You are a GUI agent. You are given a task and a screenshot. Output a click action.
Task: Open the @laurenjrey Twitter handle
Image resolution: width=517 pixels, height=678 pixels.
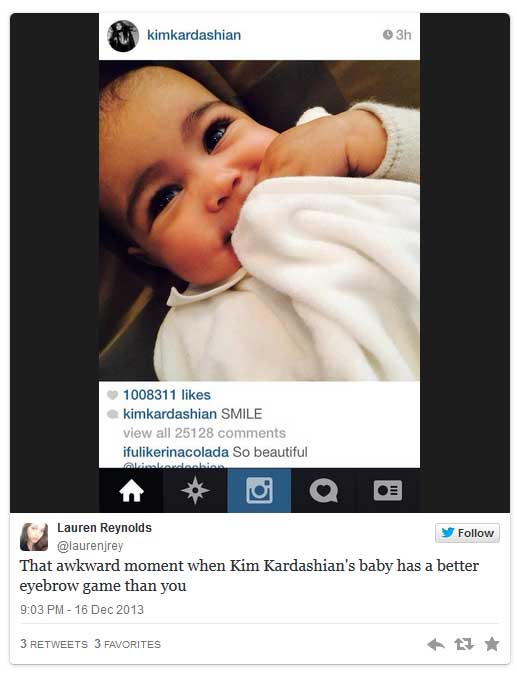click(90, 546)
